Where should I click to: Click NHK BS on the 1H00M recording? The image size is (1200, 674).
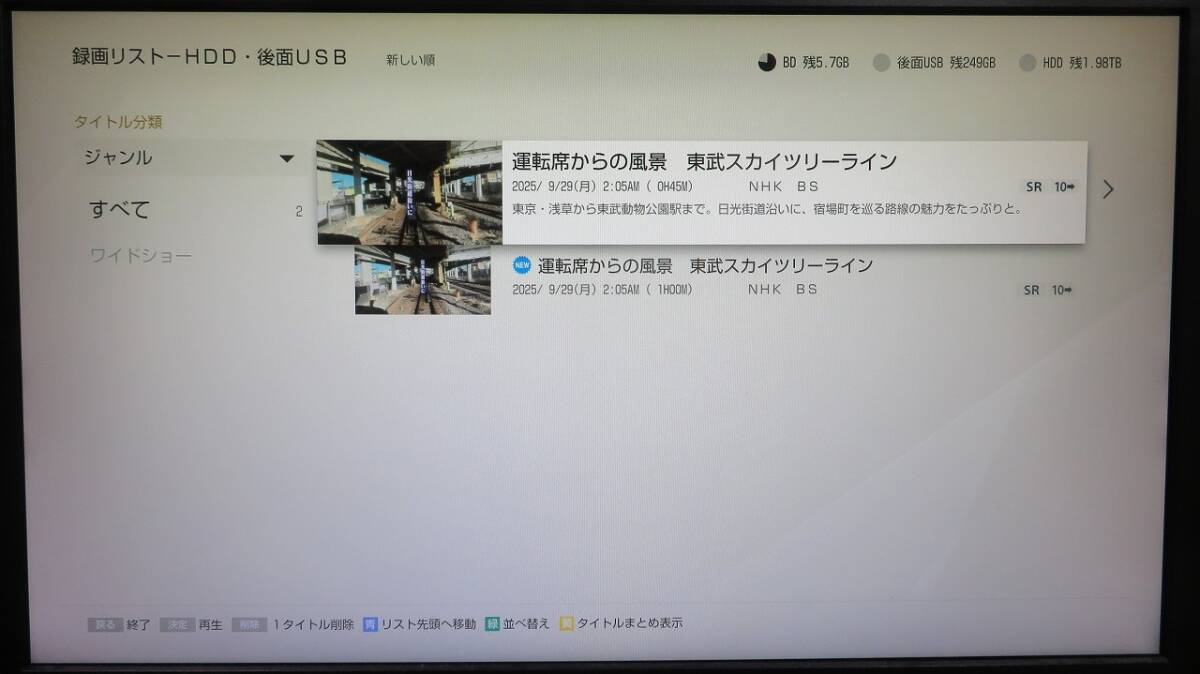[x=783, y=290]
